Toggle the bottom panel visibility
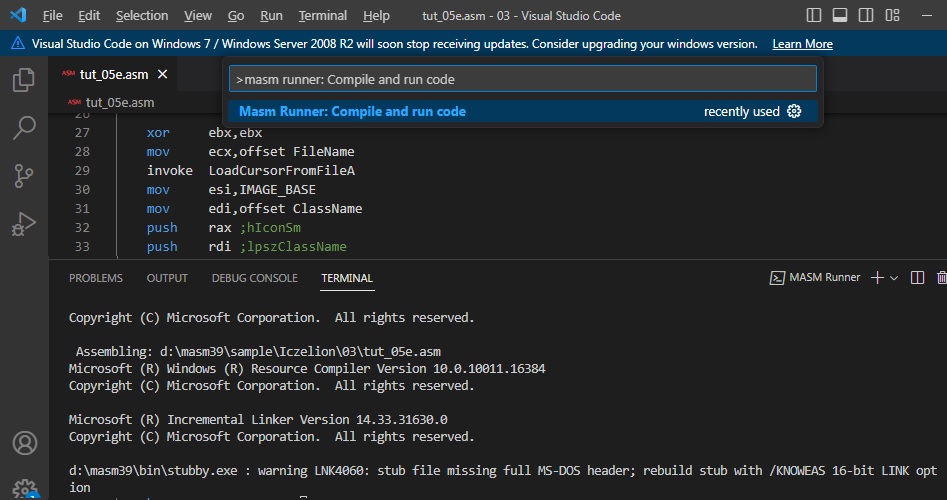Screen dimensions: 947x500 click(840, 16)
